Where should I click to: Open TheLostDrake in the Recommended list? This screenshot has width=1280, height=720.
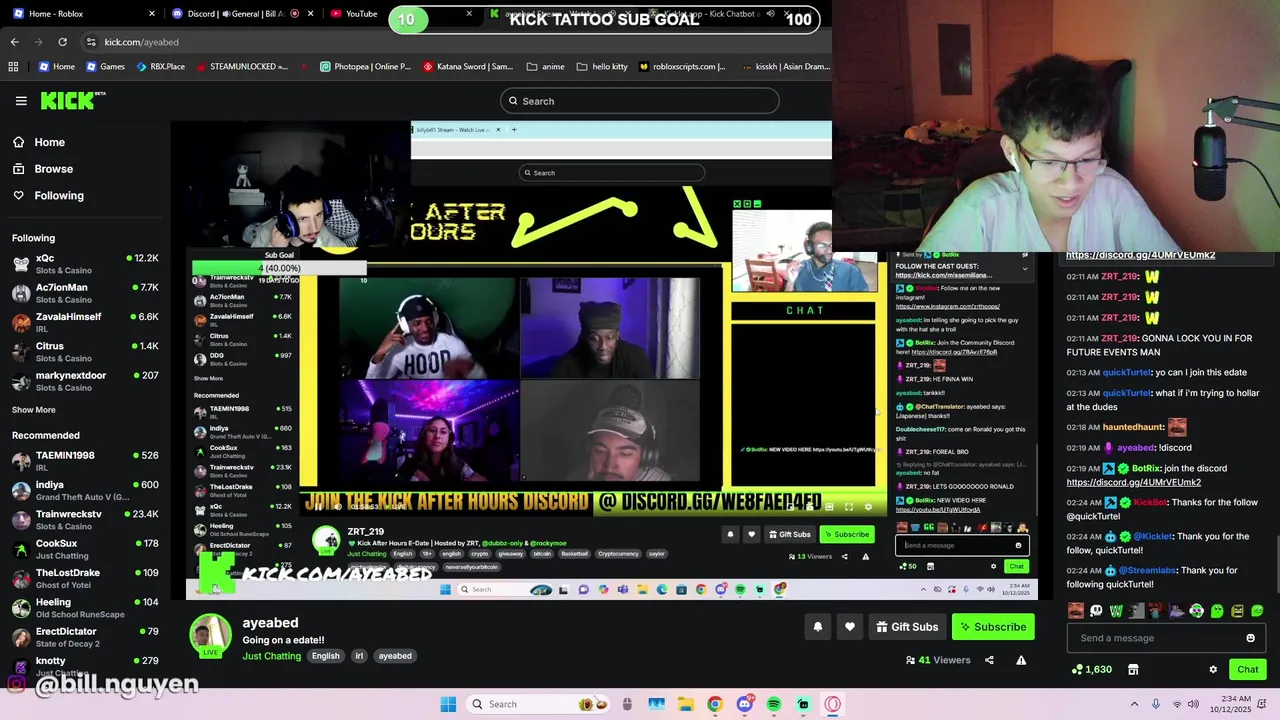(x=85, y=578)
